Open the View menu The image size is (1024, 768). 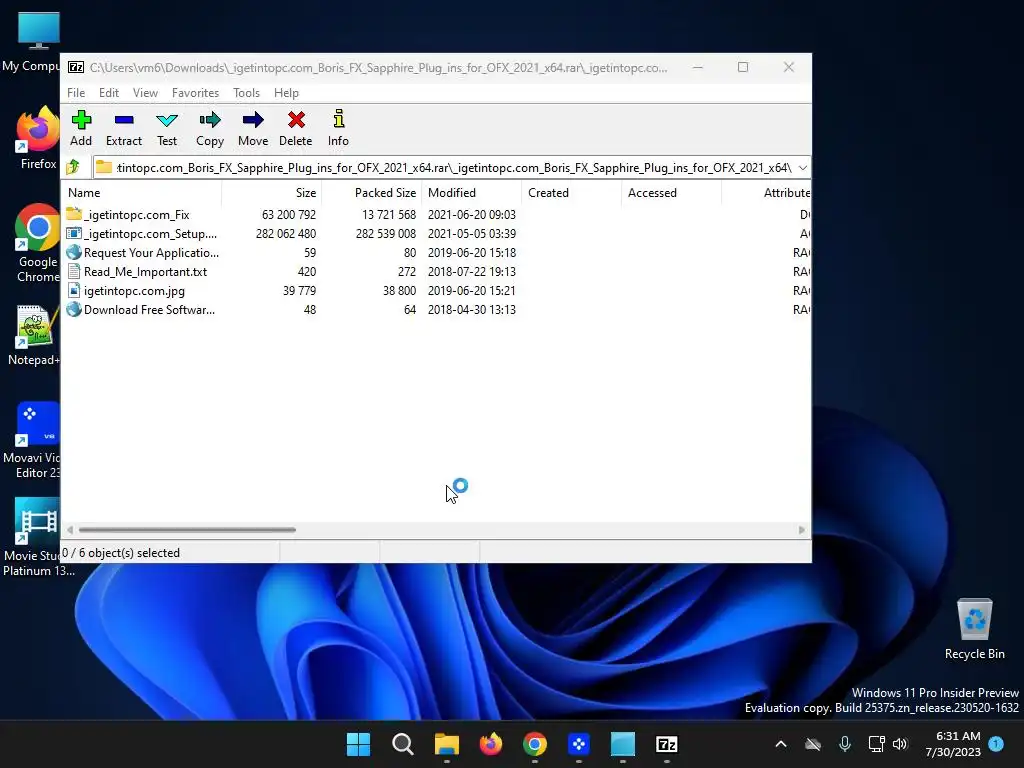pyautogui.click(x=145, y=93)
